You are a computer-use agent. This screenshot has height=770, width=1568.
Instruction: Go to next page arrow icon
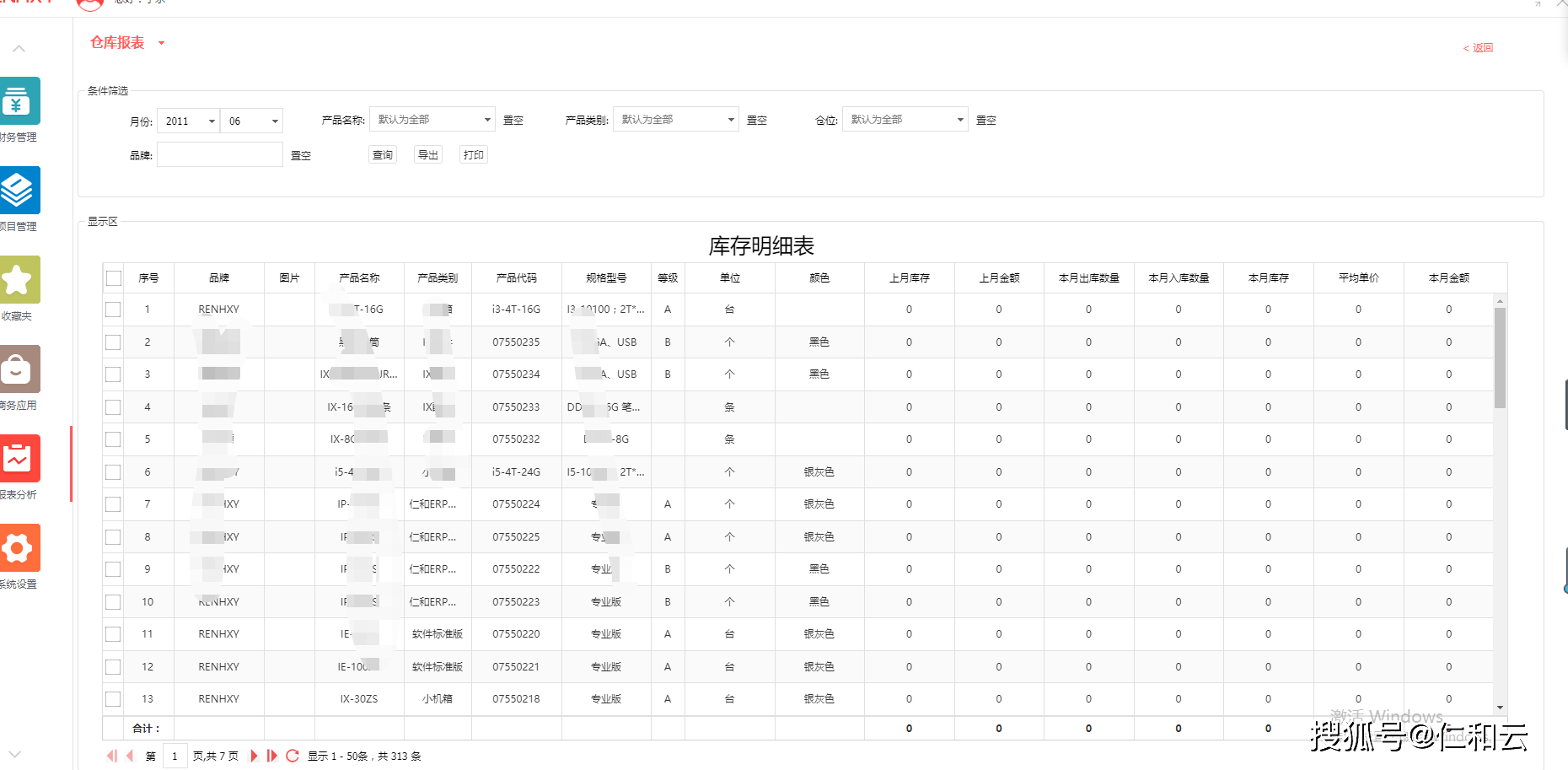(254, 756)
